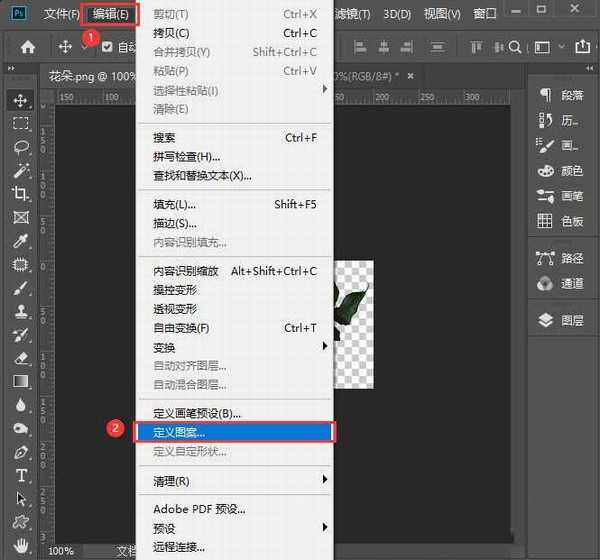This screenshot has height=560, width=600.
Task: Open the 色板 (Swatches) panel
Action: point(560,221)
